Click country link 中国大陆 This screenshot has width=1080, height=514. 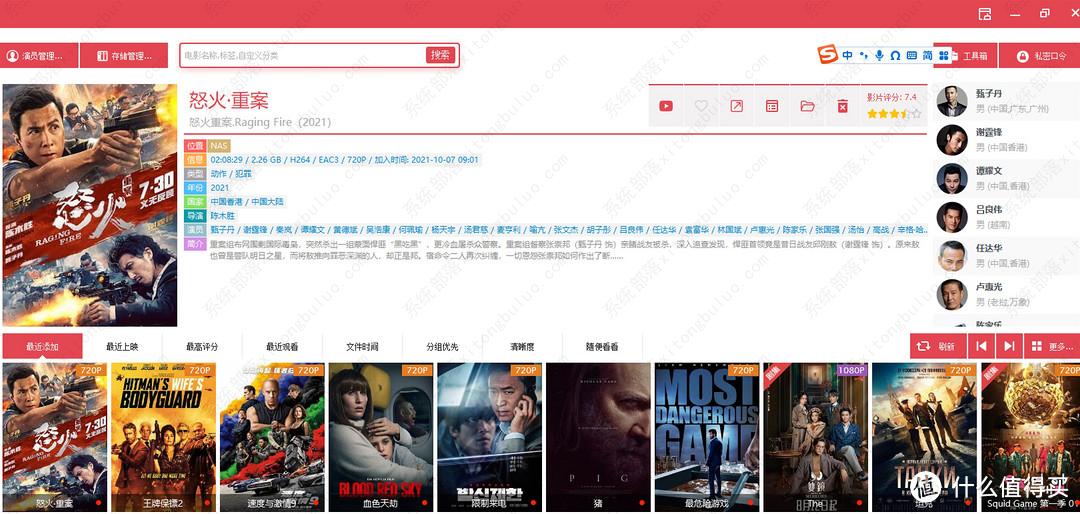[x=267, y=202]
